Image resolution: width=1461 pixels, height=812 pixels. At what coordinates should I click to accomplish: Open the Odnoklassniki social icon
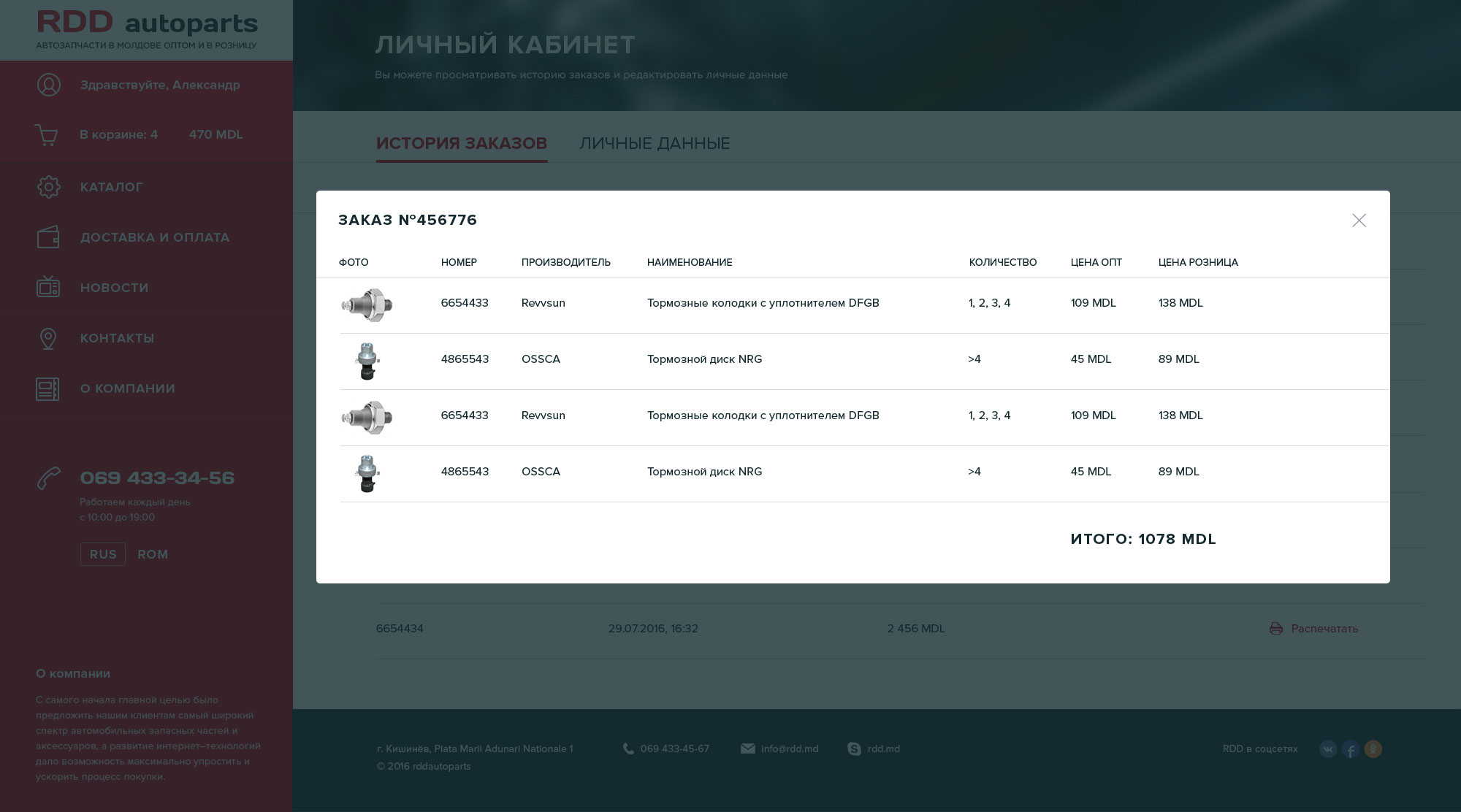click(x=1373, y=749)
